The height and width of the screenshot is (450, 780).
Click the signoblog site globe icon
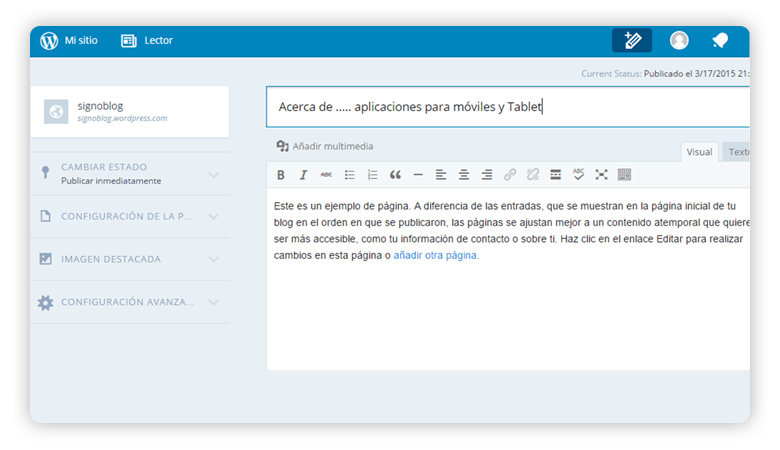click(x=56, y=111)
